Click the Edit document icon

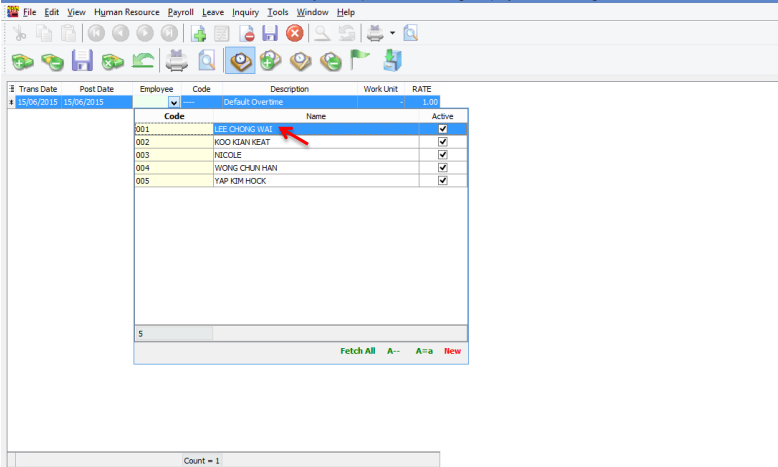[x=222, y=33]
